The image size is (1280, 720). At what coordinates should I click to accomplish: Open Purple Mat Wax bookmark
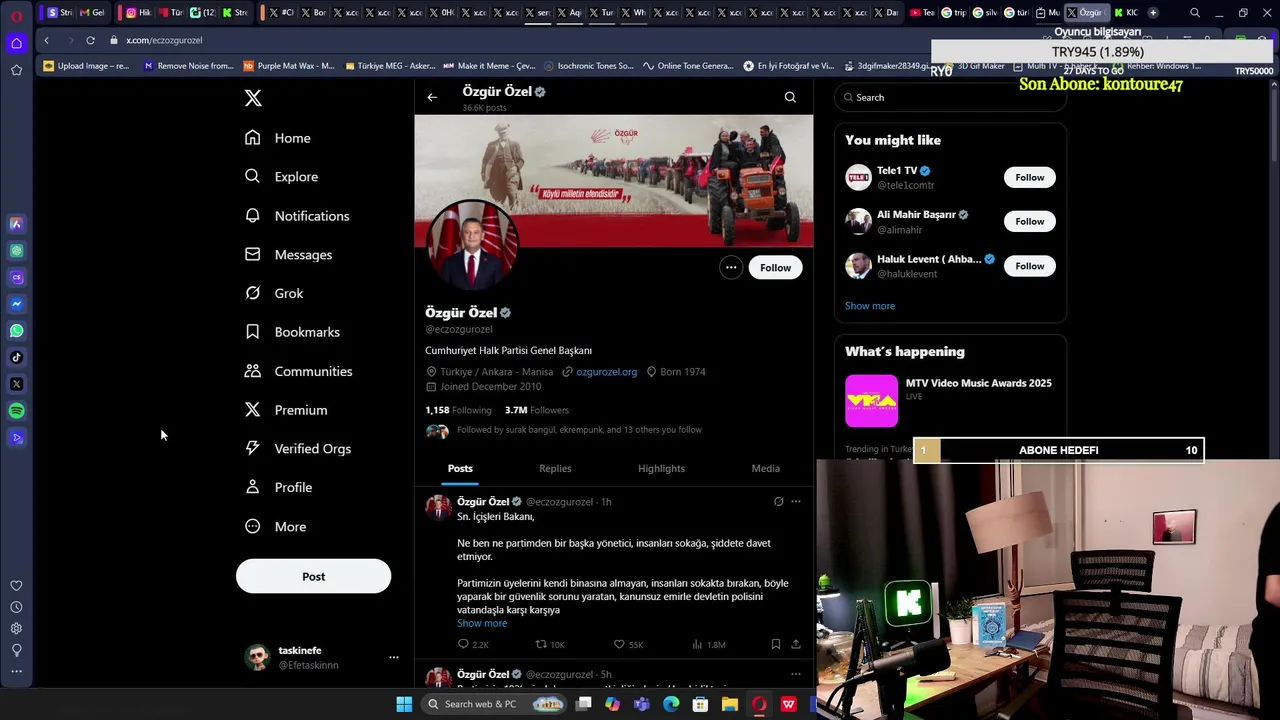(289, 66)
